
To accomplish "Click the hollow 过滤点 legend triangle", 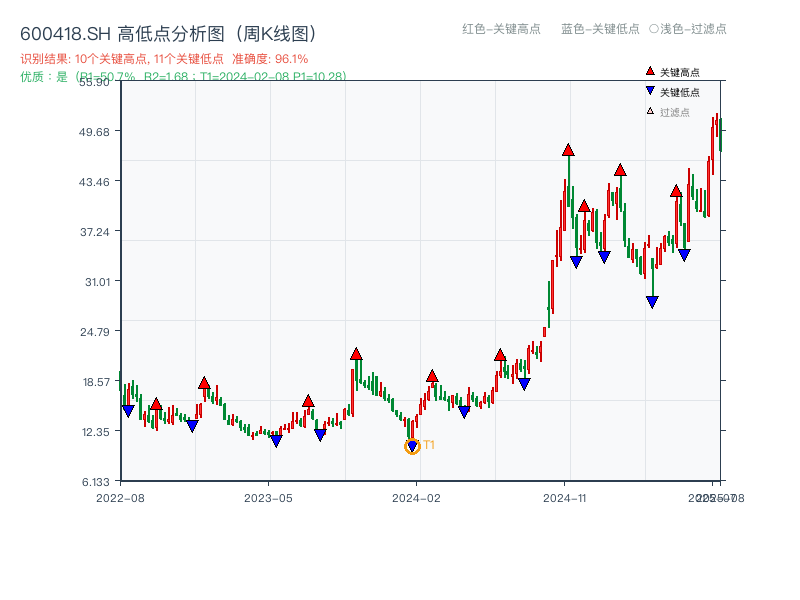I will pos(650,111).
